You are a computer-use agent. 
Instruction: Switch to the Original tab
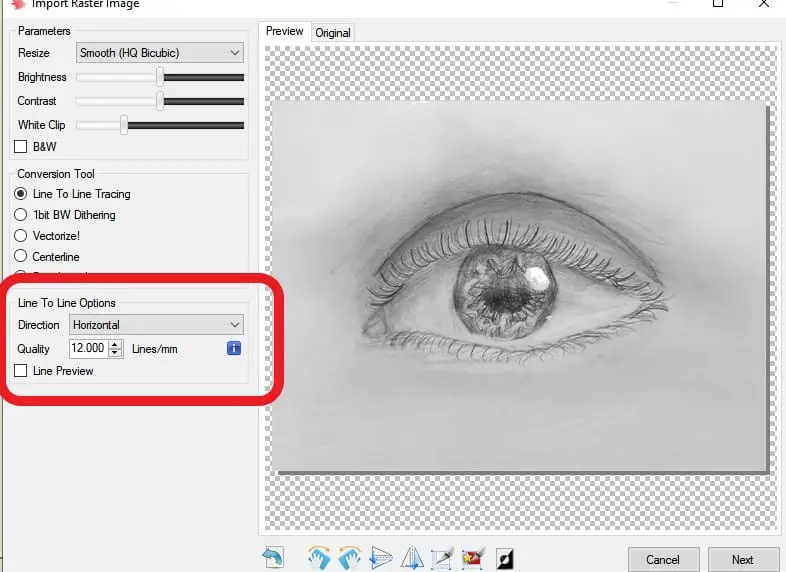tap(333, 33)
